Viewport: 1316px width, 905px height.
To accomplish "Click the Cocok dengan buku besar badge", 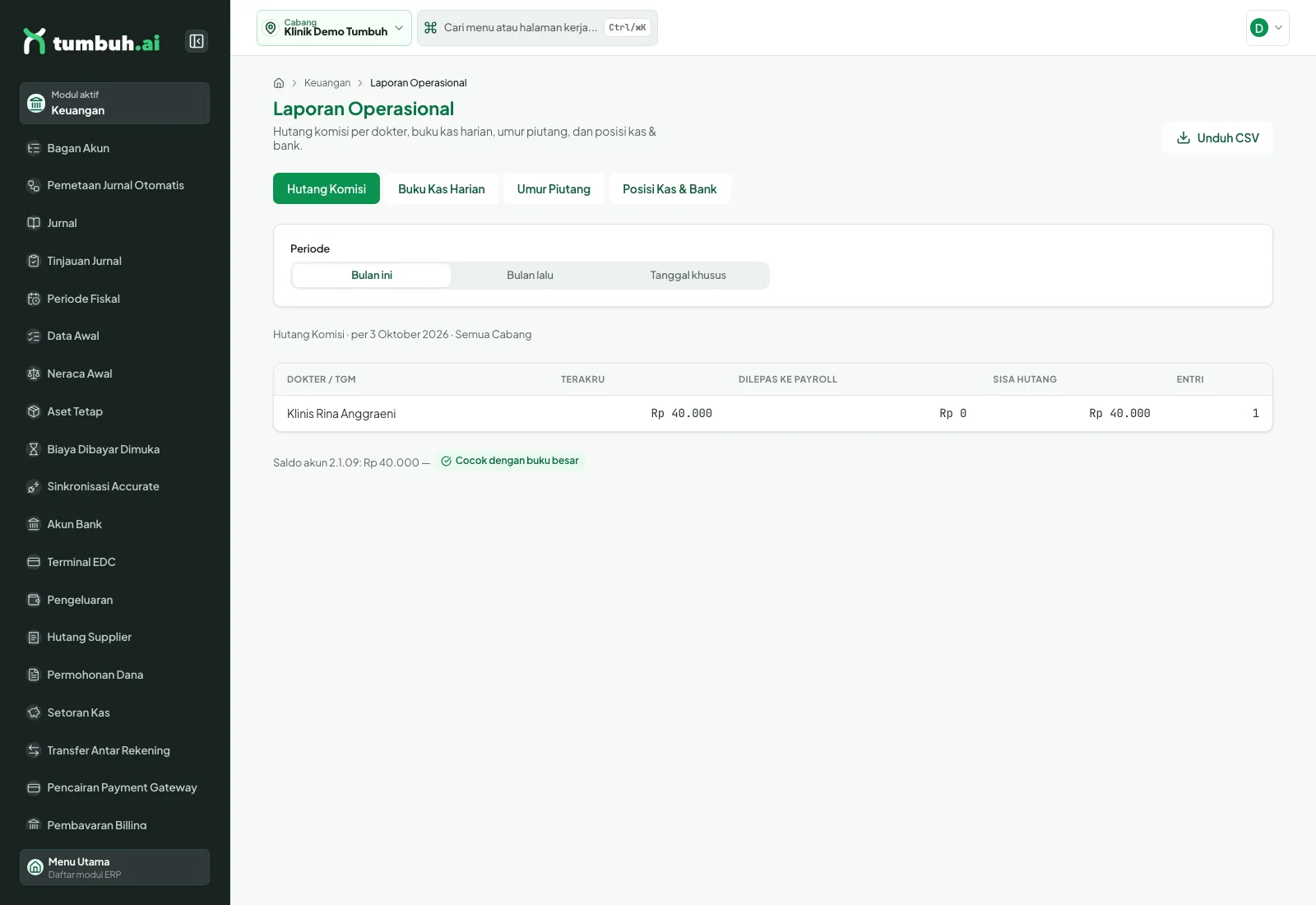I will coord(510,461).
